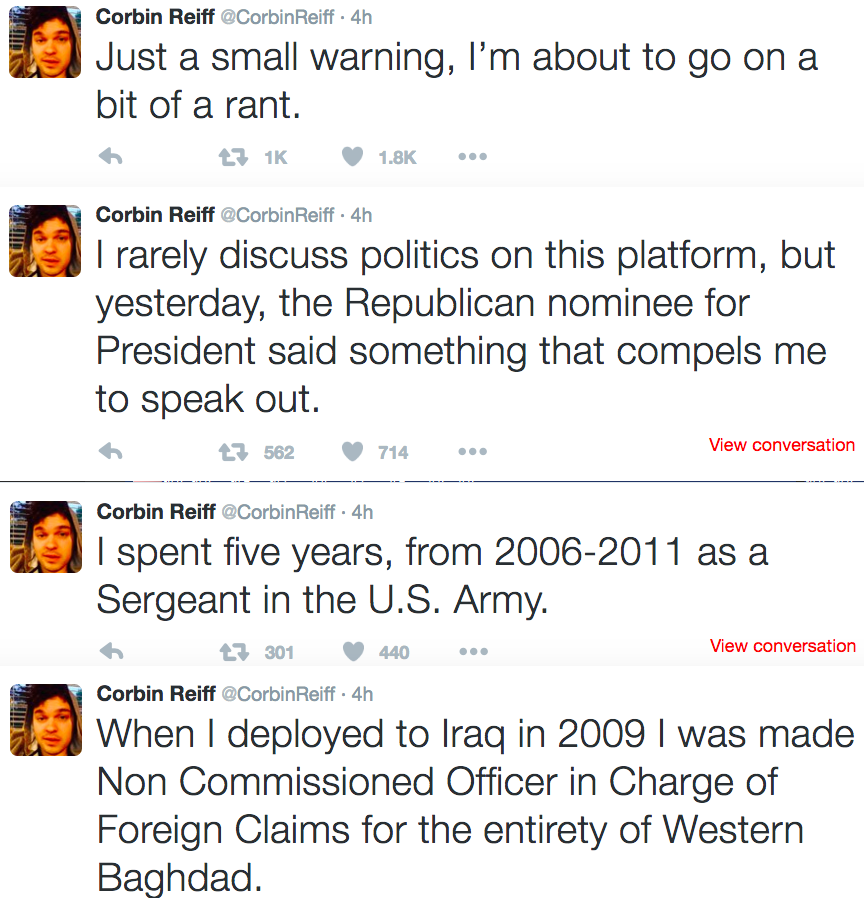Screen dimensions: 864x898
Task: Retweet the tweet with 301 retweets
Action: click(234, 652)
